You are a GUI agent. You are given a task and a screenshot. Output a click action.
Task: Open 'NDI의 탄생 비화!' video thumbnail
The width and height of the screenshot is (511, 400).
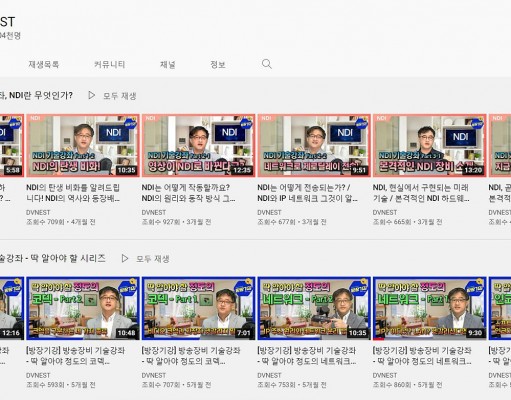(83, 145)
